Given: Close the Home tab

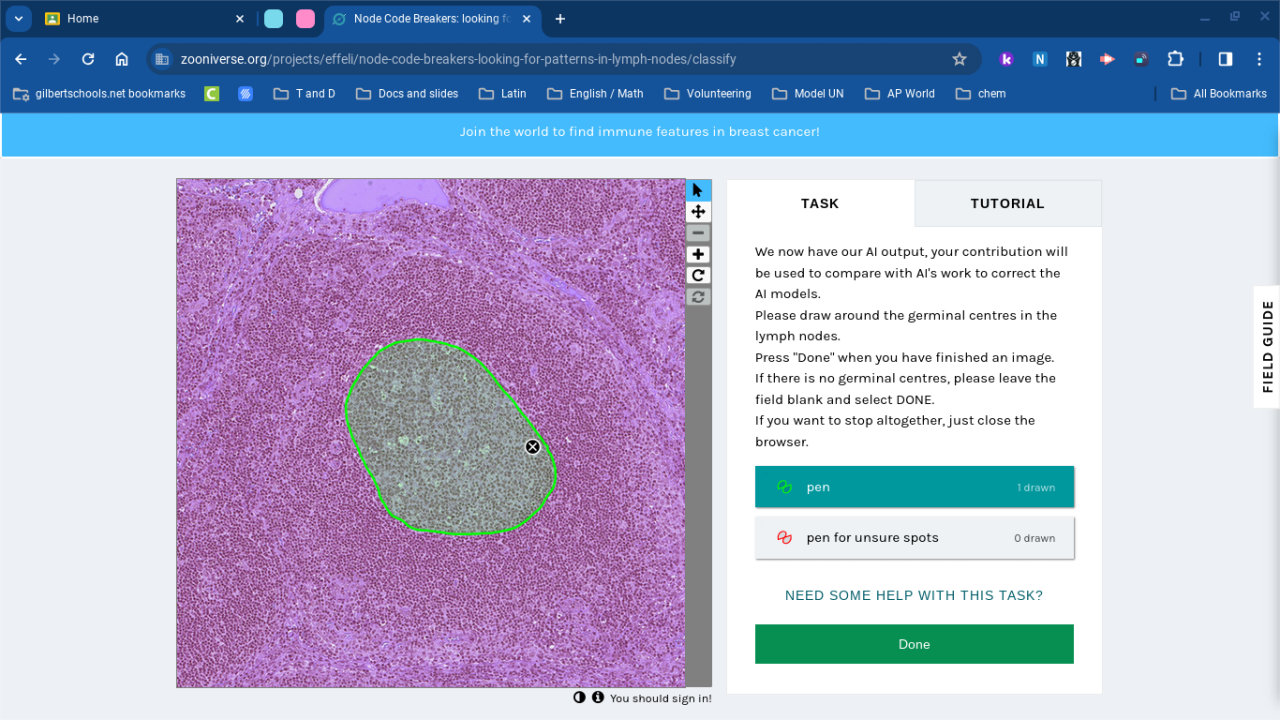Looking at the screenshot, I should pos(240,19).
